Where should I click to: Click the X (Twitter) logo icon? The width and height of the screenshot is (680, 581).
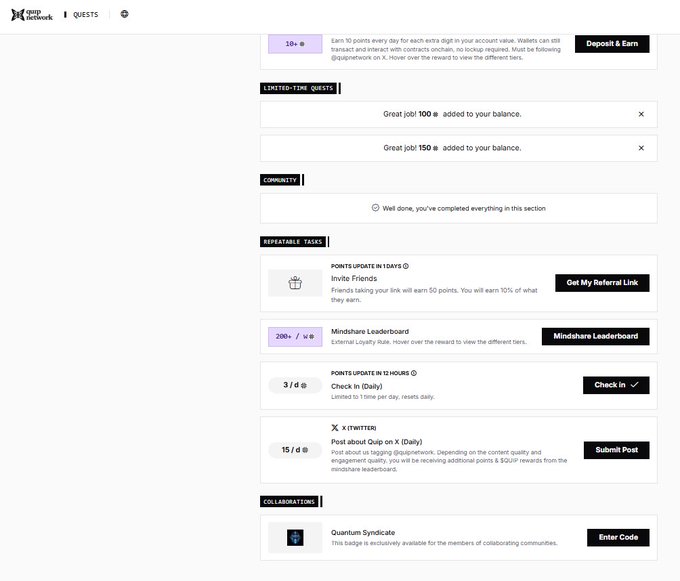335,428
